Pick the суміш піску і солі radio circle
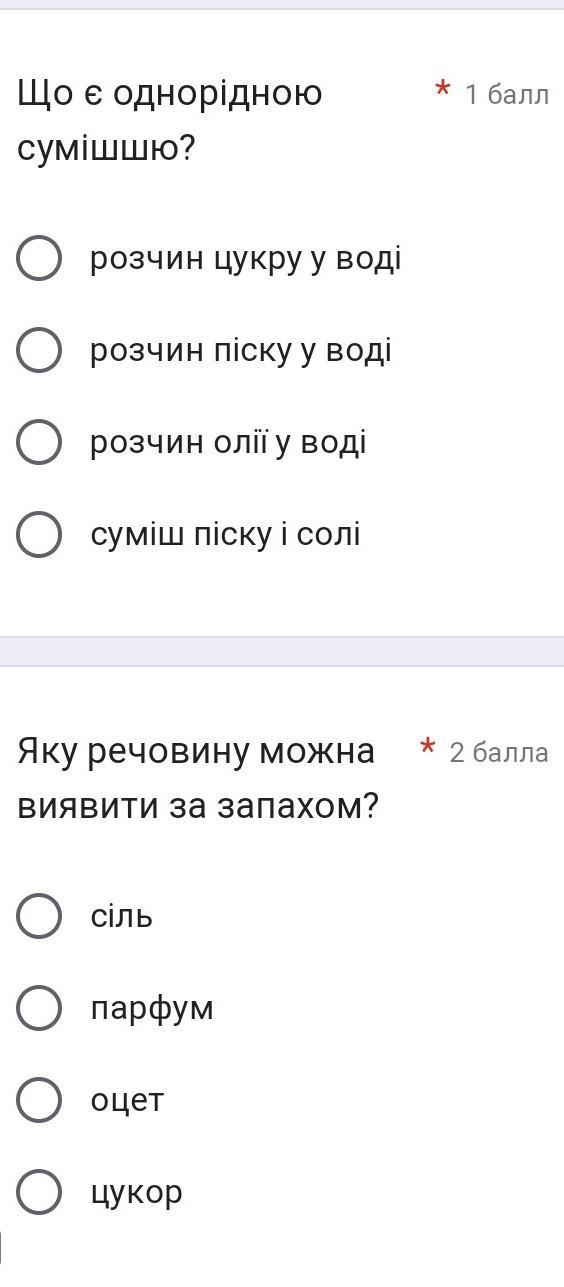 [x=39, y=535]
